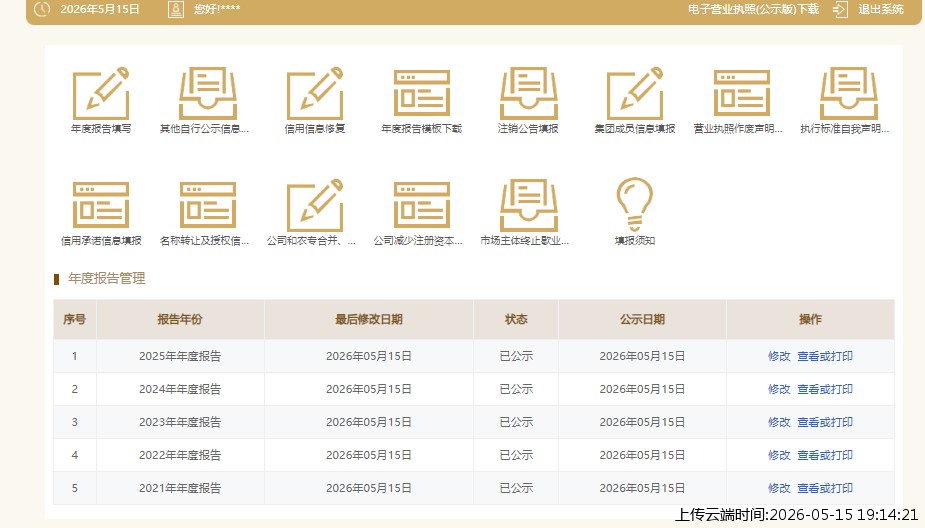Click the 年度报告管理 section heading
925x528 pixels.
pyautogui.click(x=106, y=278)
